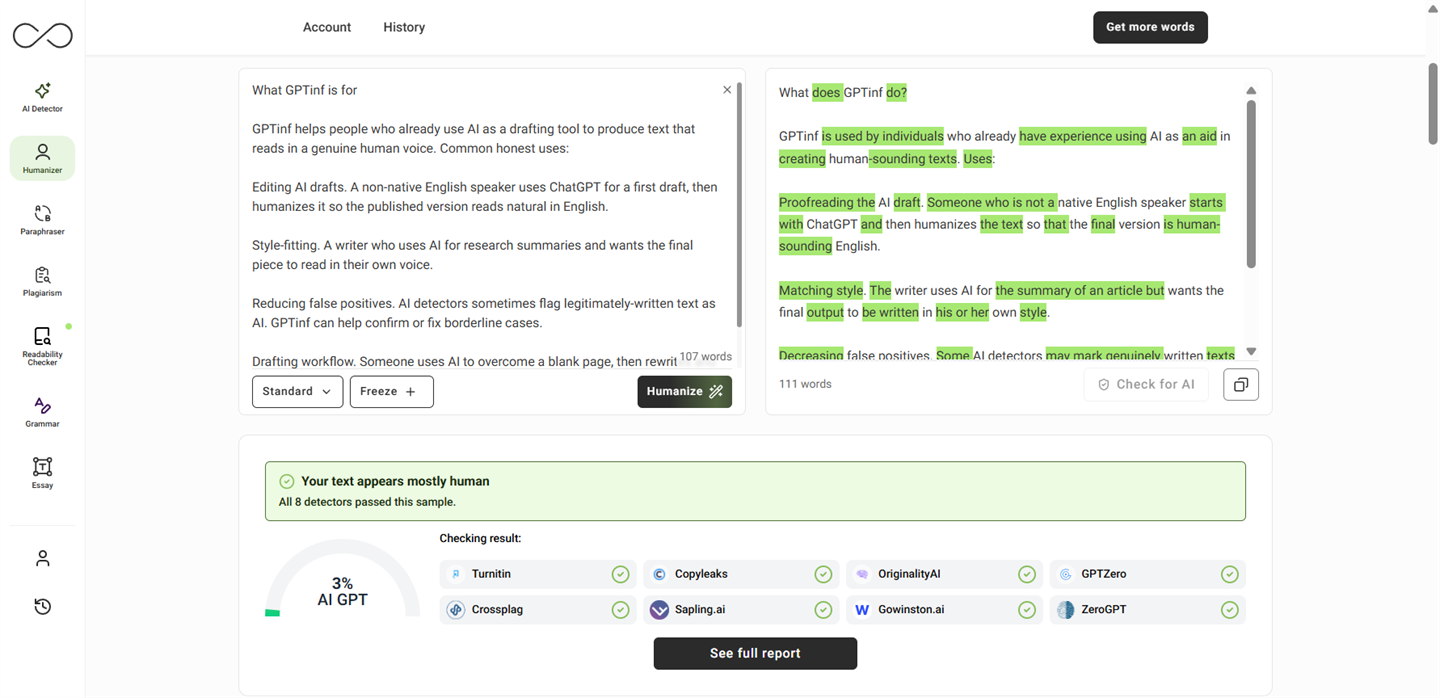Click the Crossplag logo icon

[x=456, y=609]
